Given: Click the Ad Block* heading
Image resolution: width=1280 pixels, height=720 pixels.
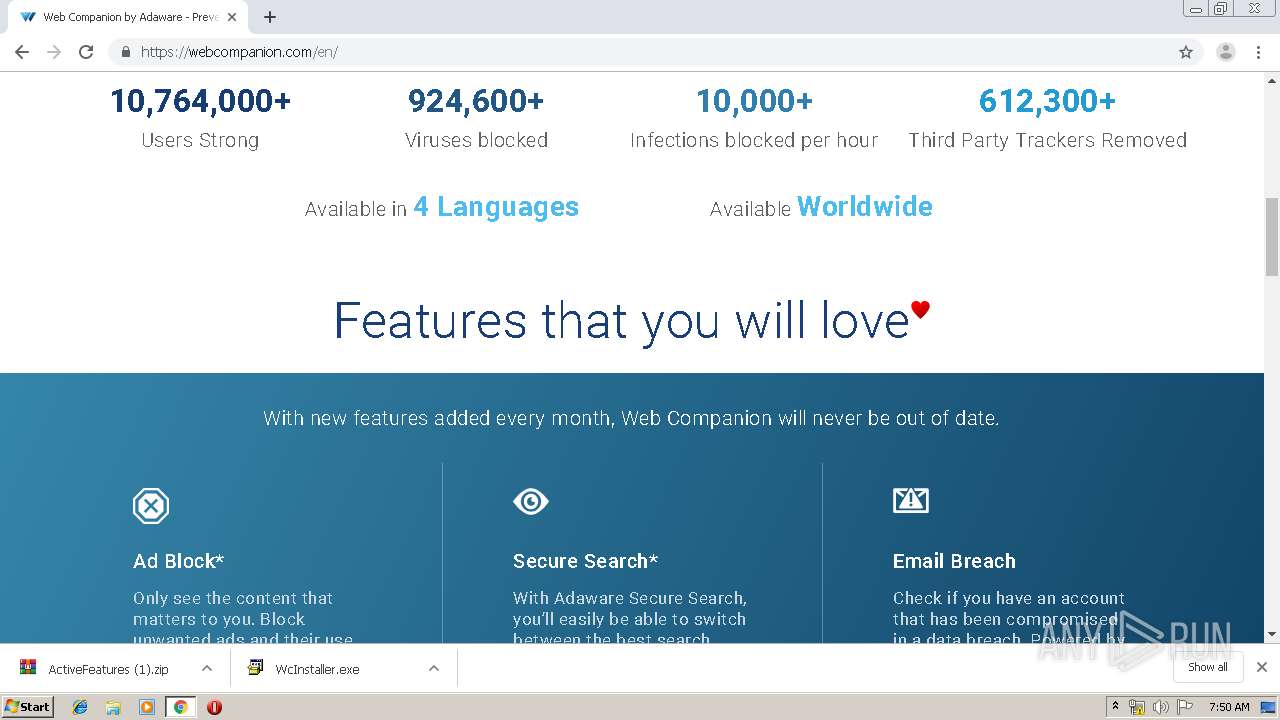Looking at the screenshot, I should click(x=178, y=561).
